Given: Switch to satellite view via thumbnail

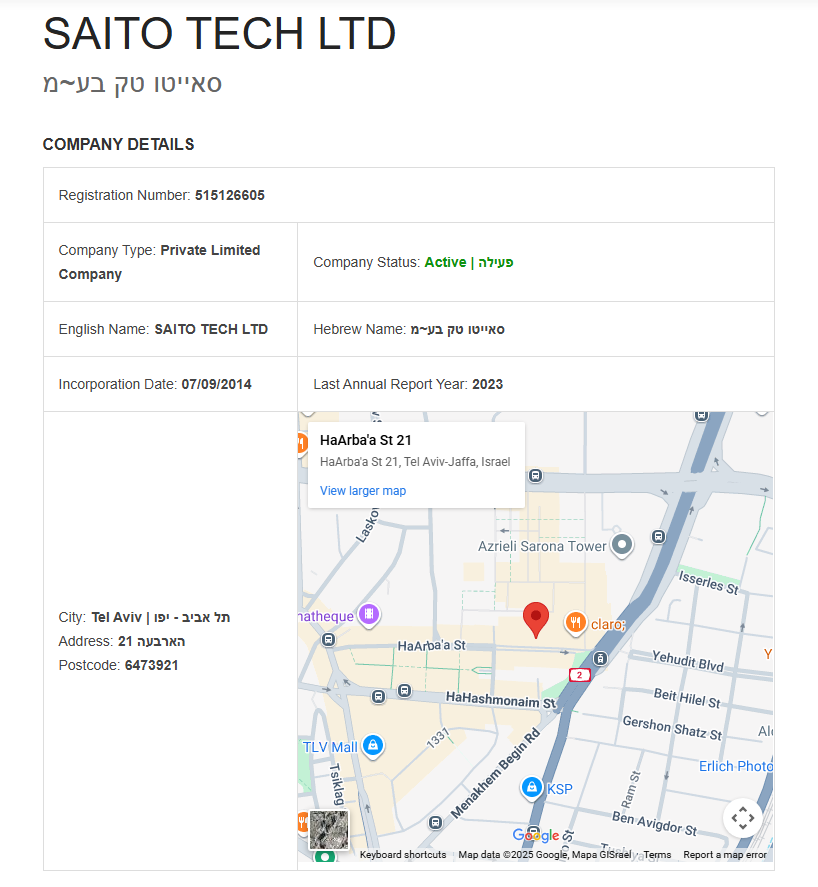Looking at the screenshot, I should coord(329,830).
